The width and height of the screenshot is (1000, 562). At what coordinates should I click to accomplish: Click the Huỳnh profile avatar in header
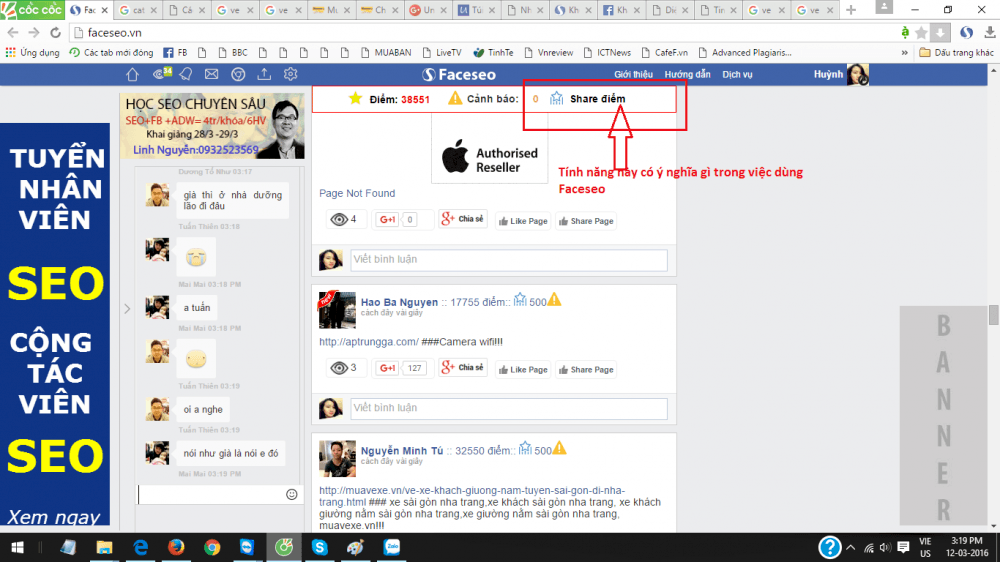(x=857, y=75)
